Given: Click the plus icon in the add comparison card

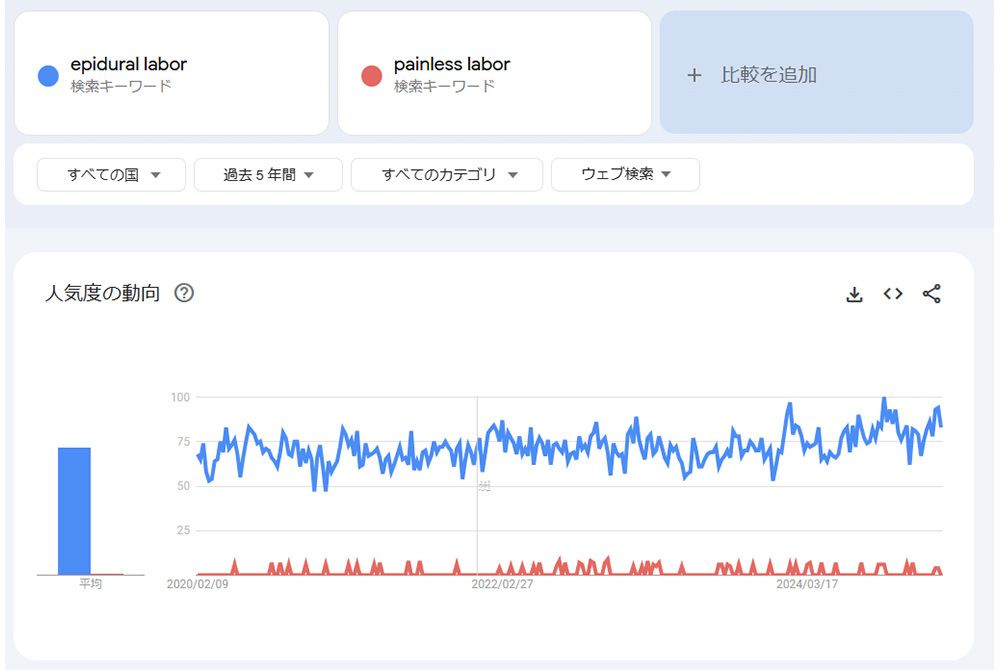Looking at the screenshot, I should point(694,75).
